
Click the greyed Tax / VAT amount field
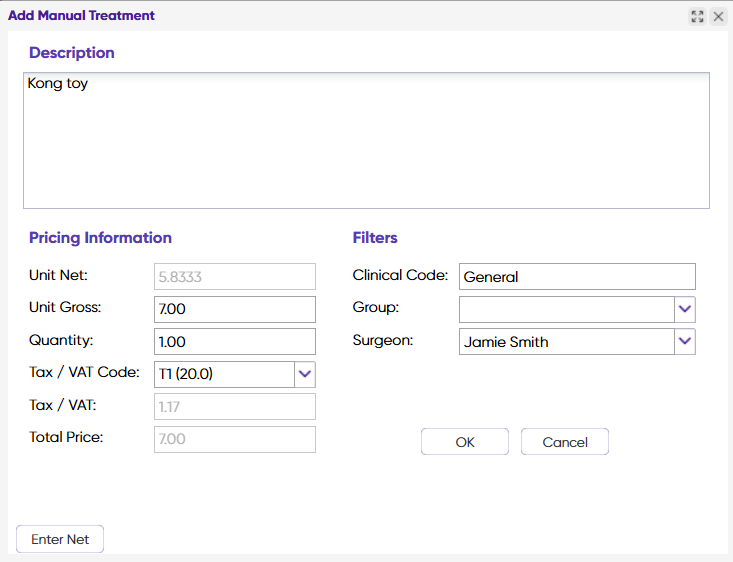(x=235, y=406)
